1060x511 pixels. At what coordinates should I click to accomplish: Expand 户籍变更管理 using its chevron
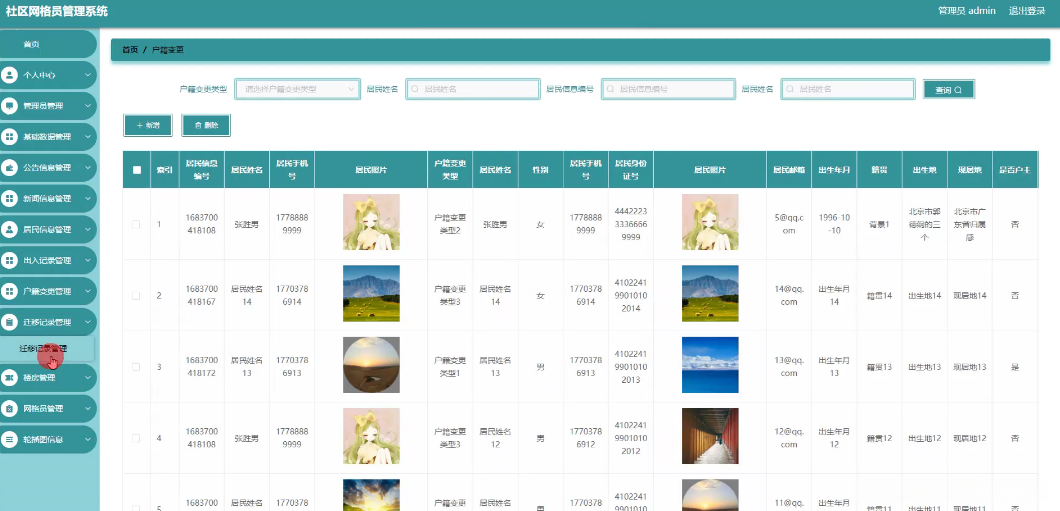click(88, 291)
